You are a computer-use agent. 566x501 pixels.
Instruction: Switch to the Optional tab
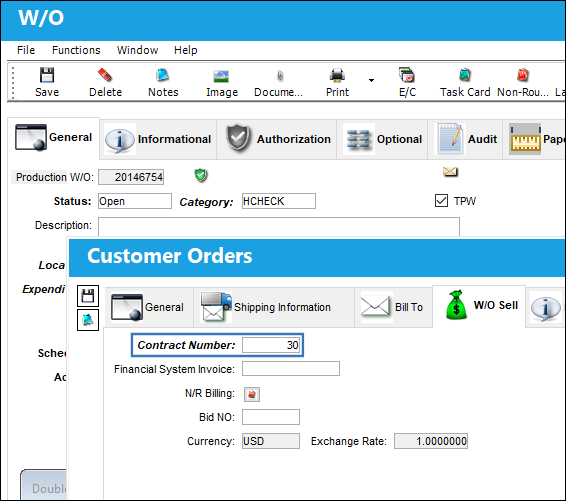pyautogui.click(x=382, y=139)
